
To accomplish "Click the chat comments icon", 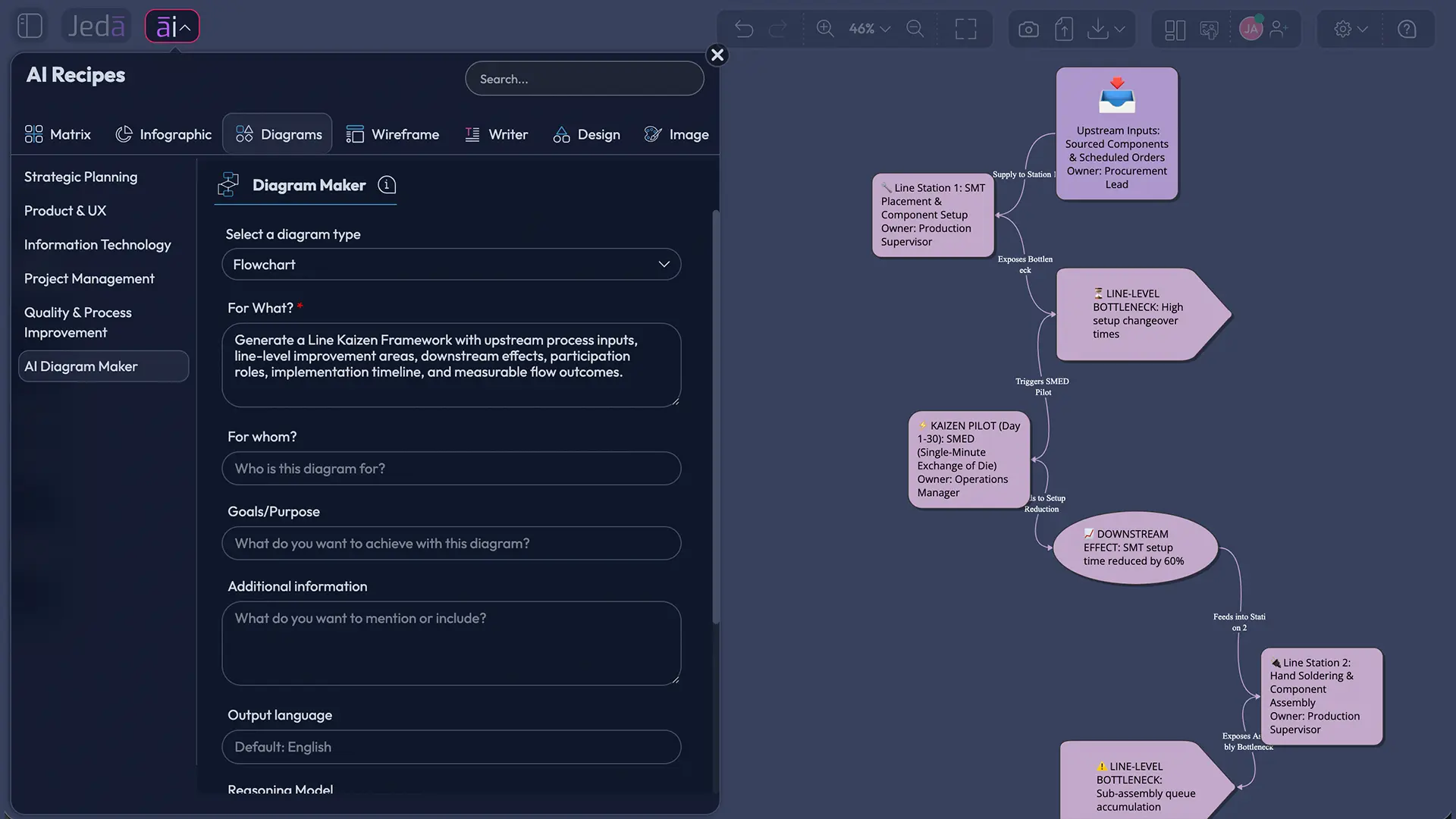I will coord(1210,29).
